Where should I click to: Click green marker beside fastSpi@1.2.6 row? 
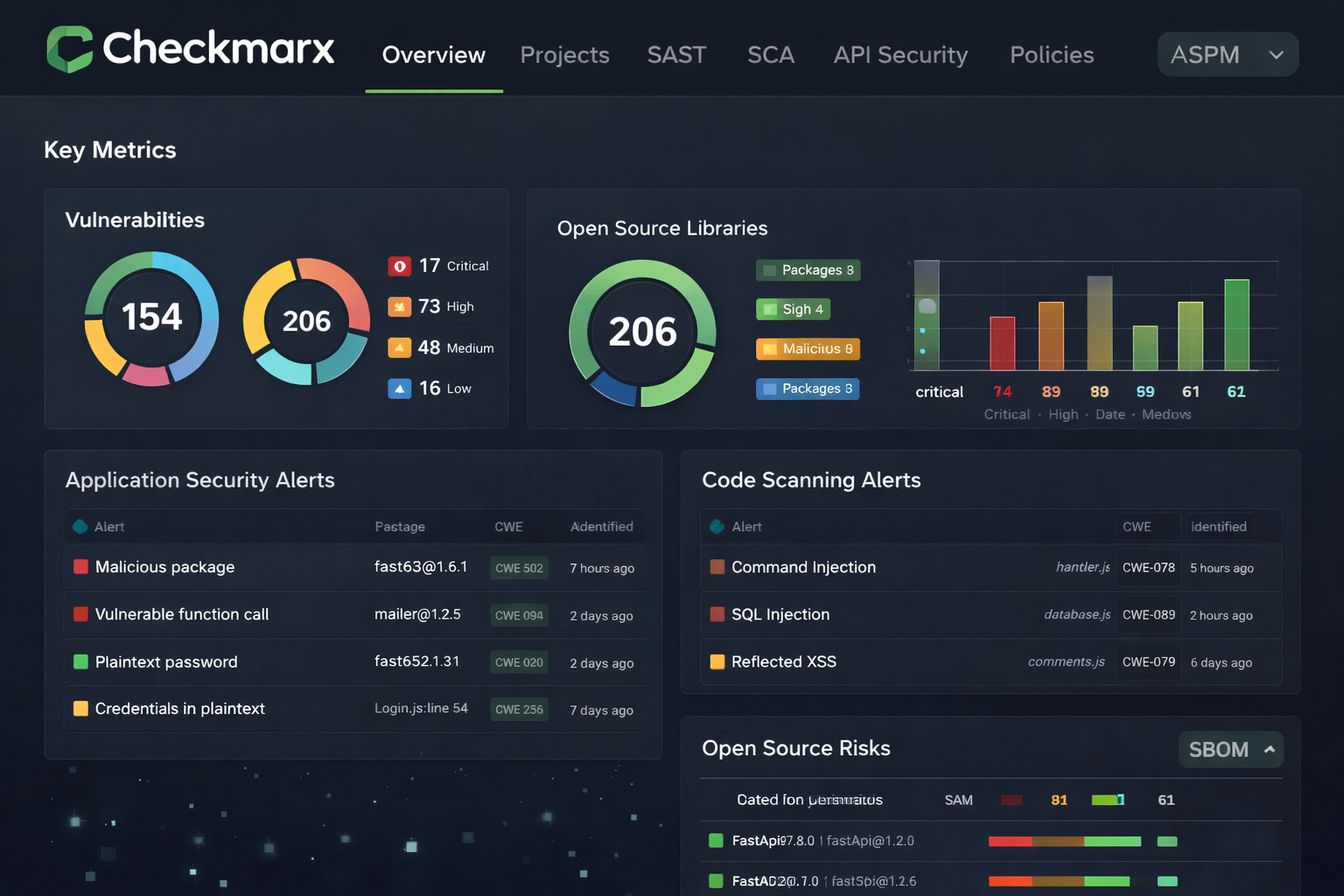pyautogui.click(x=716, y=881)
